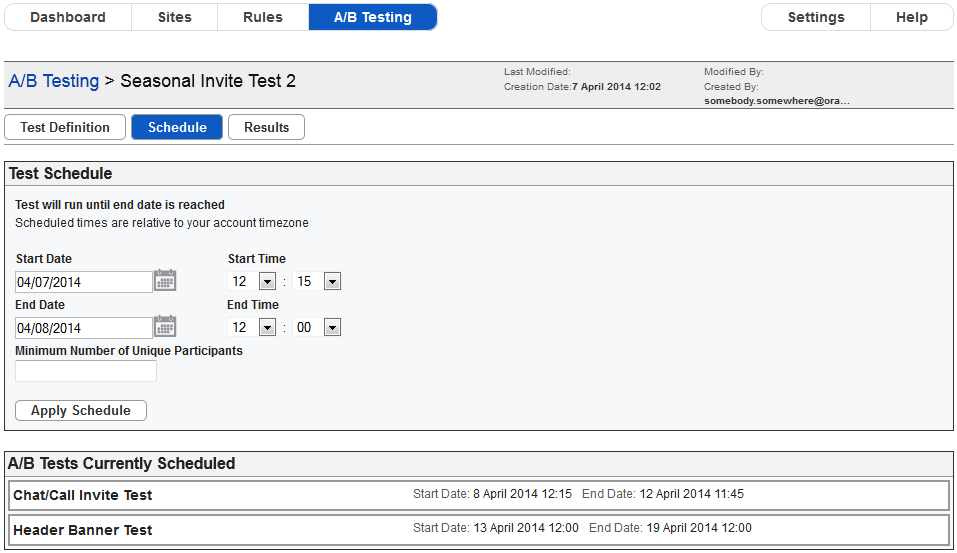
Task: Select the Chat/Call Invite Test row
Action: [x=479, y=495]
